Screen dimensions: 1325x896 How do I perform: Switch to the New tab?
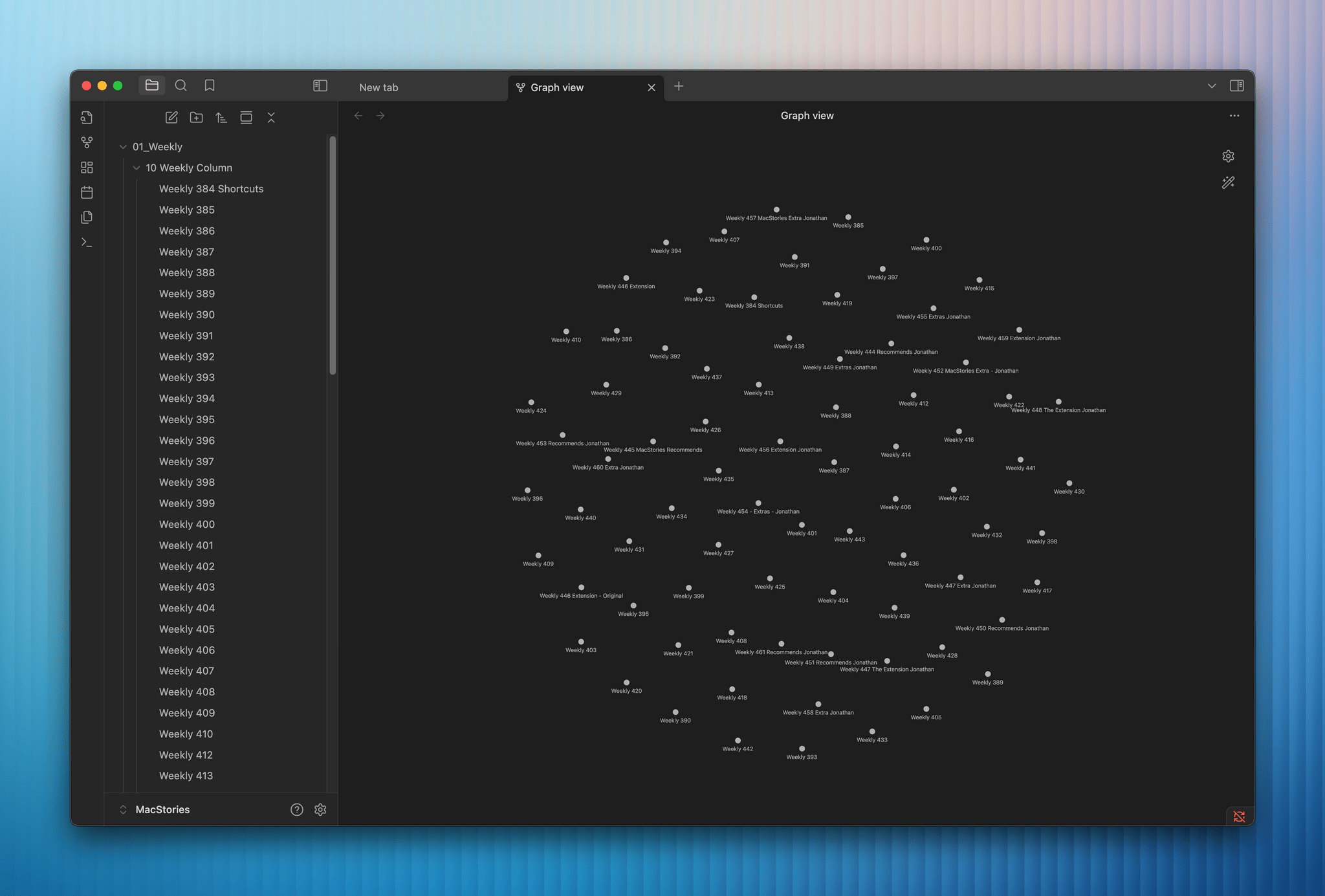[378, 87]
